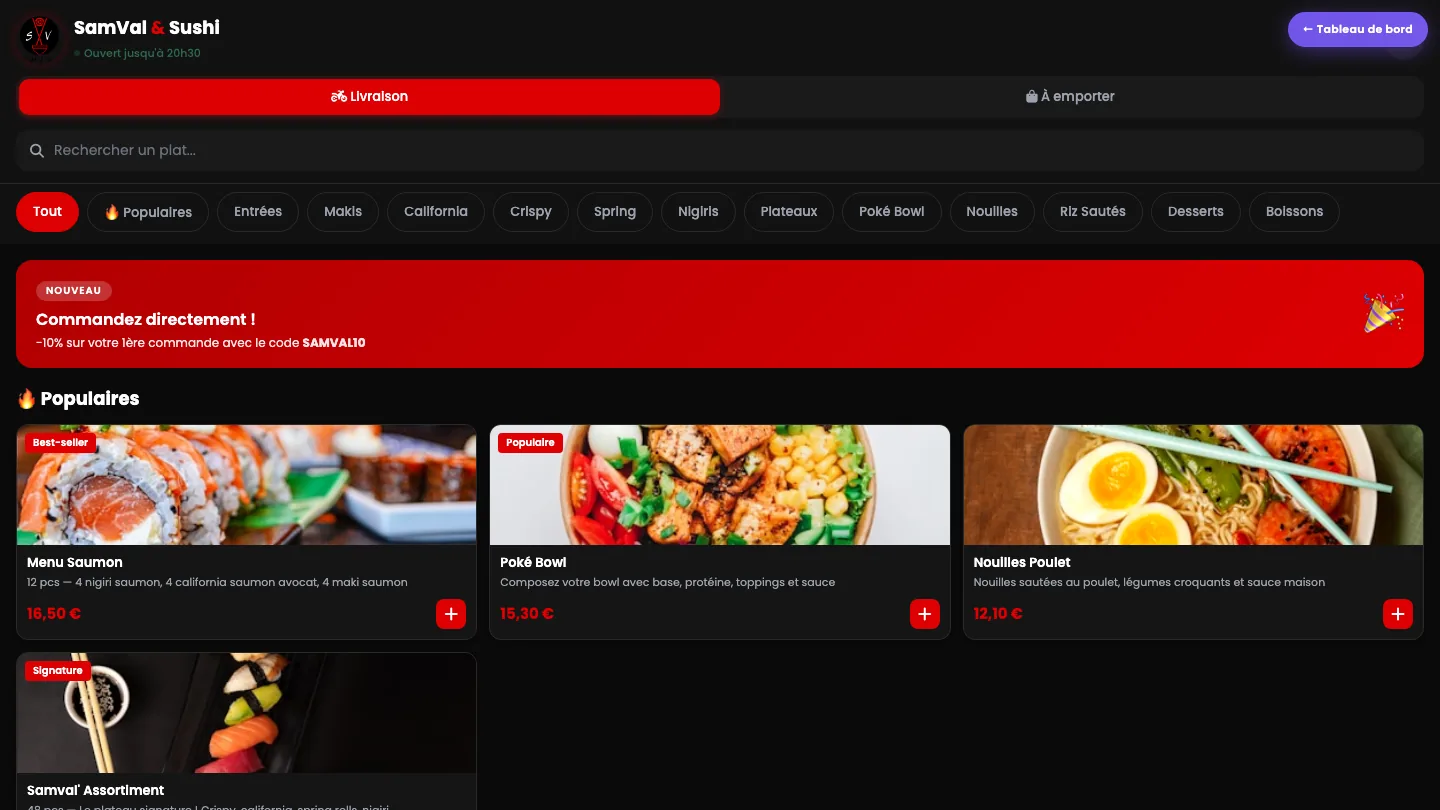Click the Composez votre bowl description
This screenshot has width=1440, height=810.
pyautogui.click(x=667, y=583)
